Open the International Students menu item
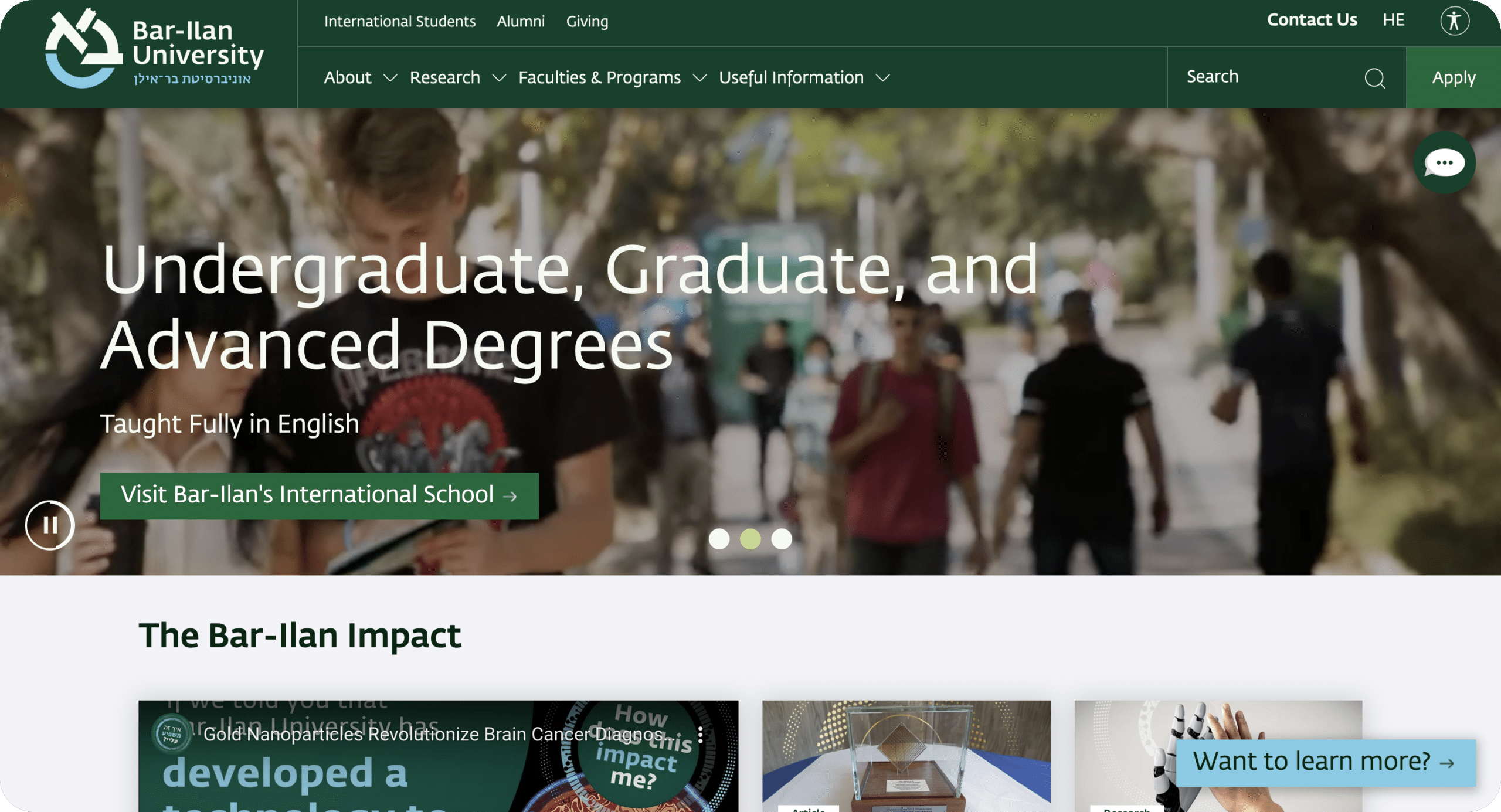The image size is (1501, 812). point(400,22)
